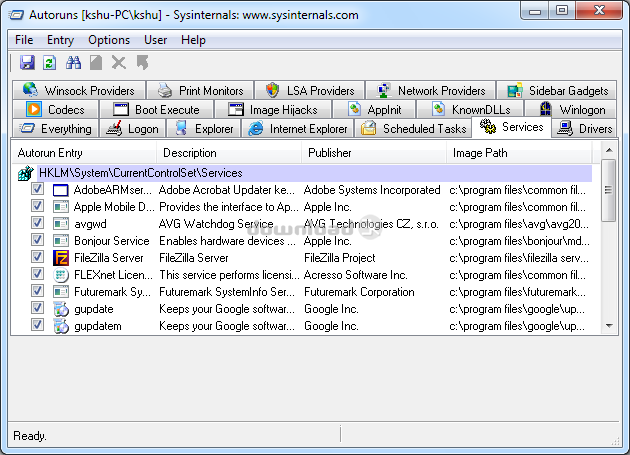630x455 pixels.
Task: Uncheck the gupdate checkbox
Action: (x=37, y=307)
